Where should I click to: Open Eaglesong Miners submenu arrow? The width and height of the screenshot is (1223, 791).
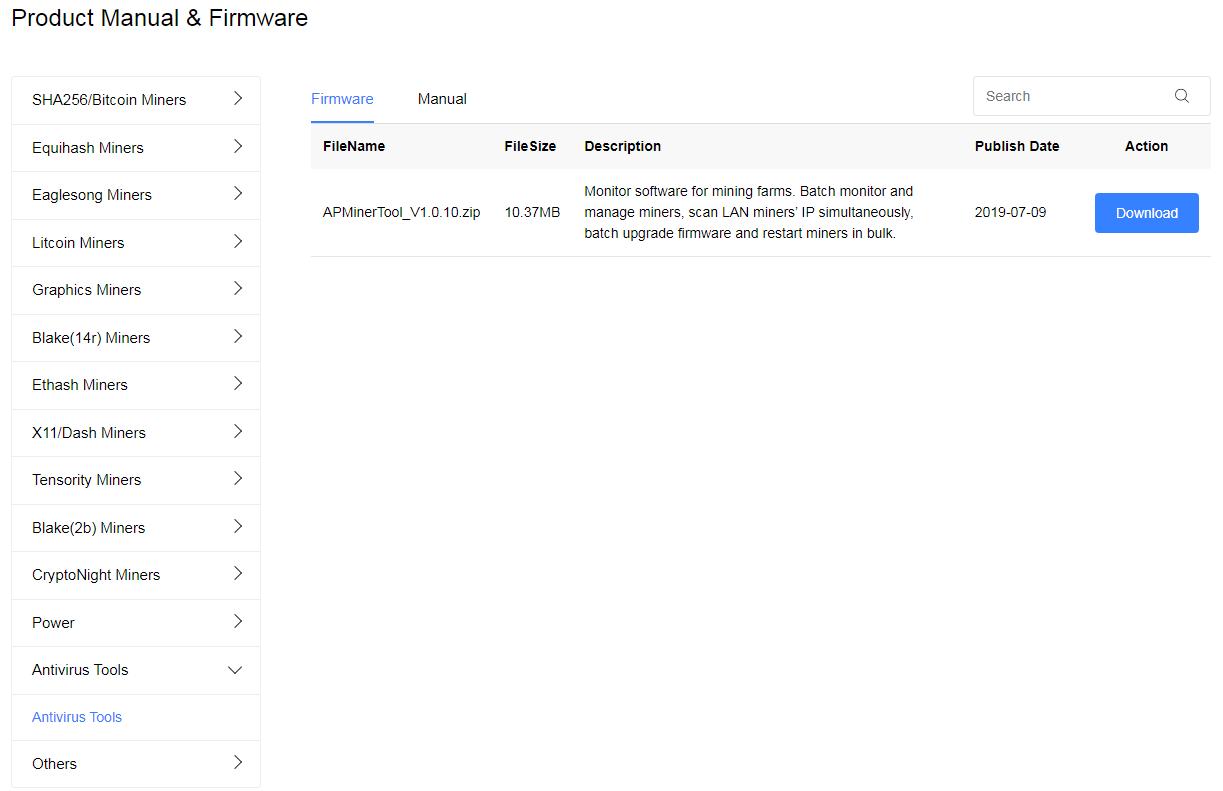pos(237,194)
